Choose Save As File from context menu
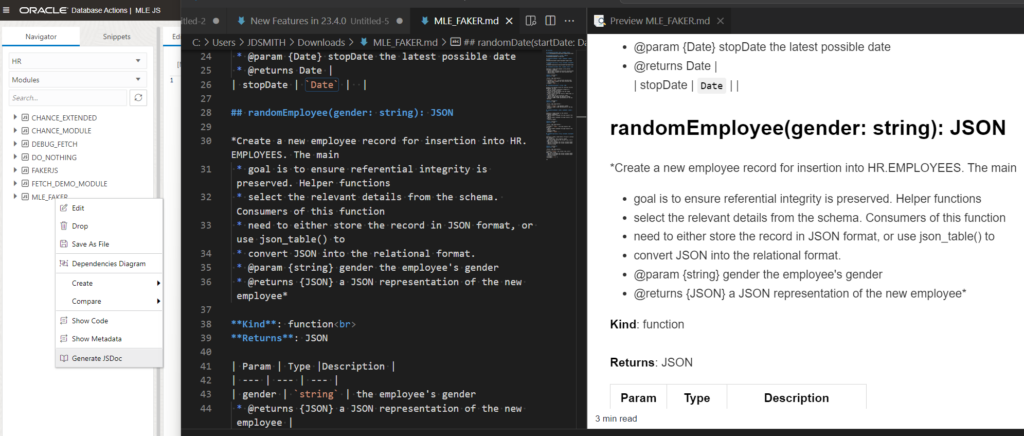The image size is (1024, 436). click(109, 244)
